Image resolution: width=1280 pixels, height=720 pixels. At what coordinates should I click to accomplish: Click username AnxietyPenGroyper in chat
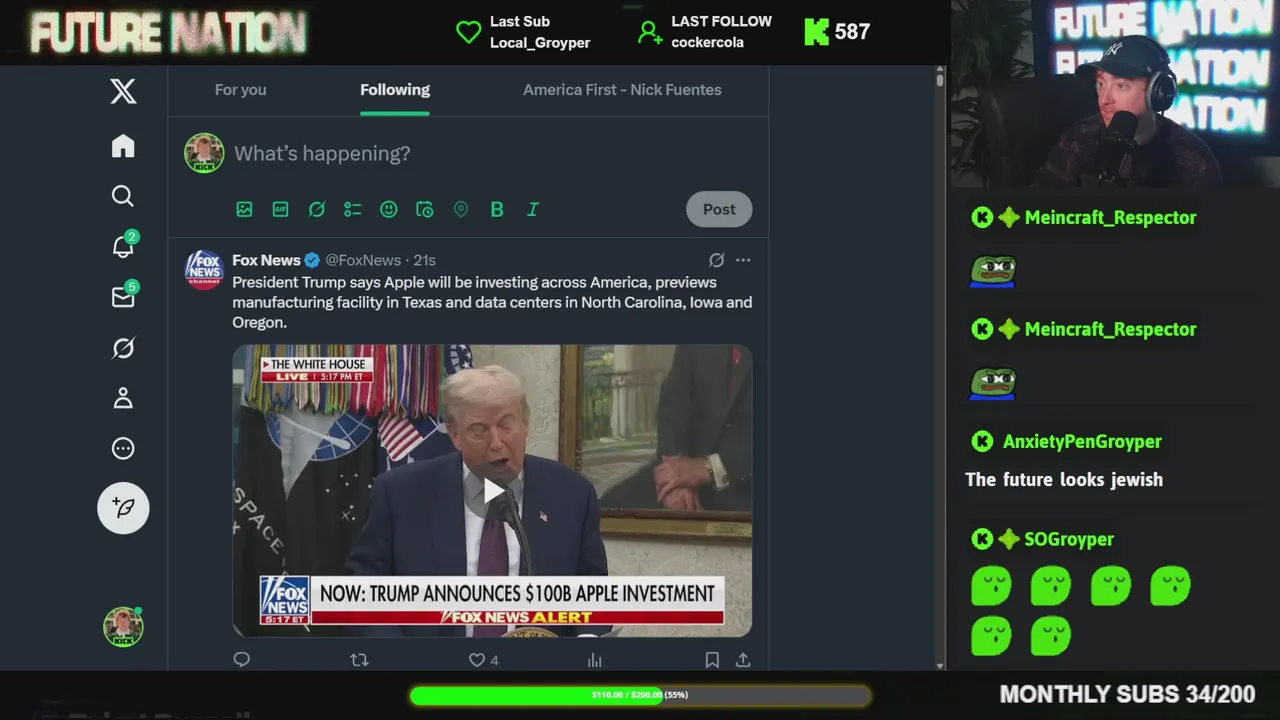[x=1082, y=441]
